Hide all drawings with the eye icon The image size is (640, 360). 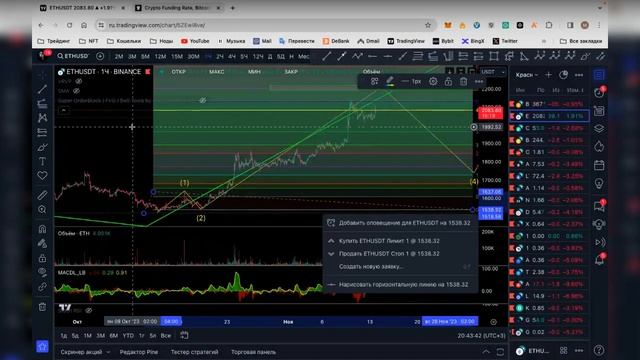tap(42, 272)
